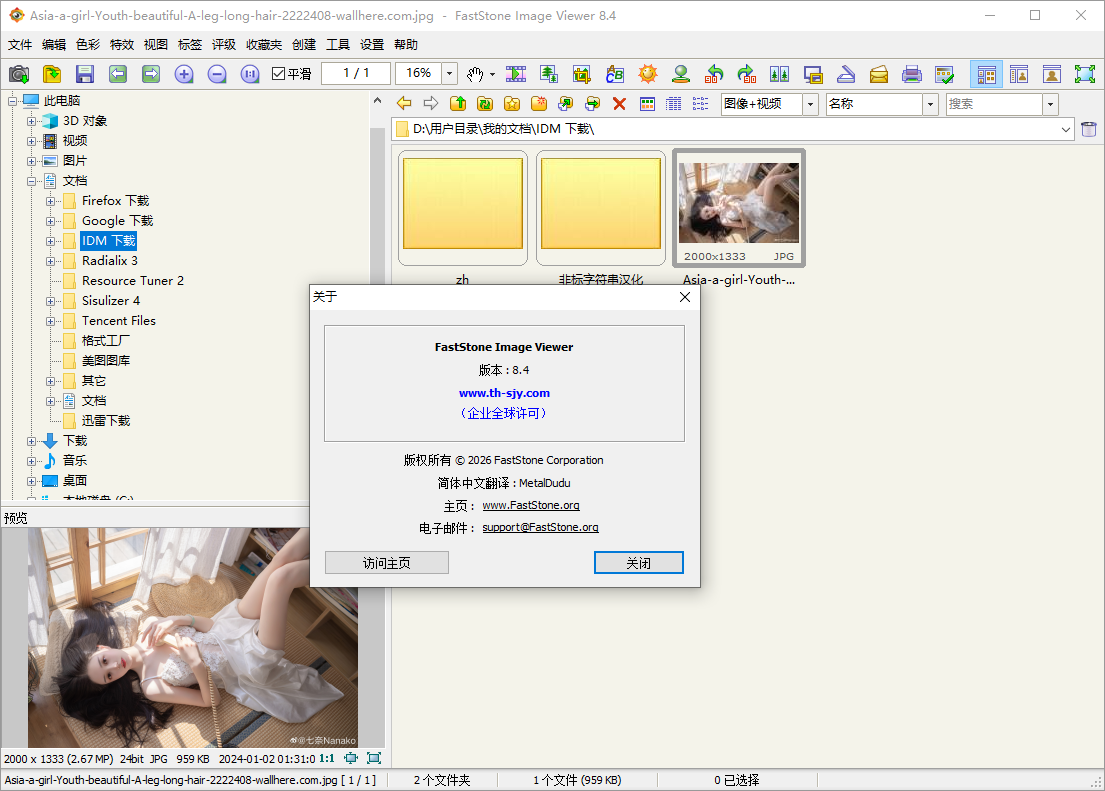Switch to single image view layout
This screenshot has width=1105, height=791.
pyautogui.click(x=1052, y=74)
